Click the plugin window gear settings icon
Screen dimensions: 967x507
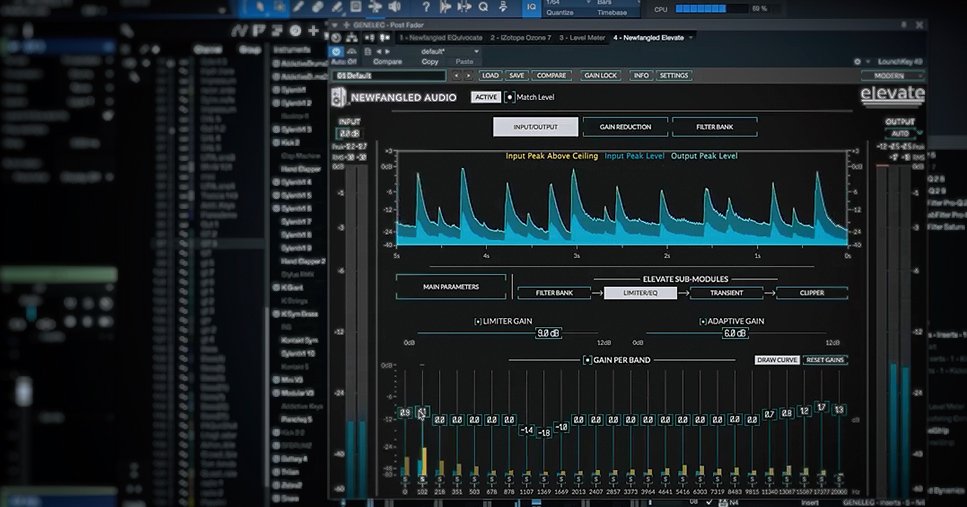point(857,62)
